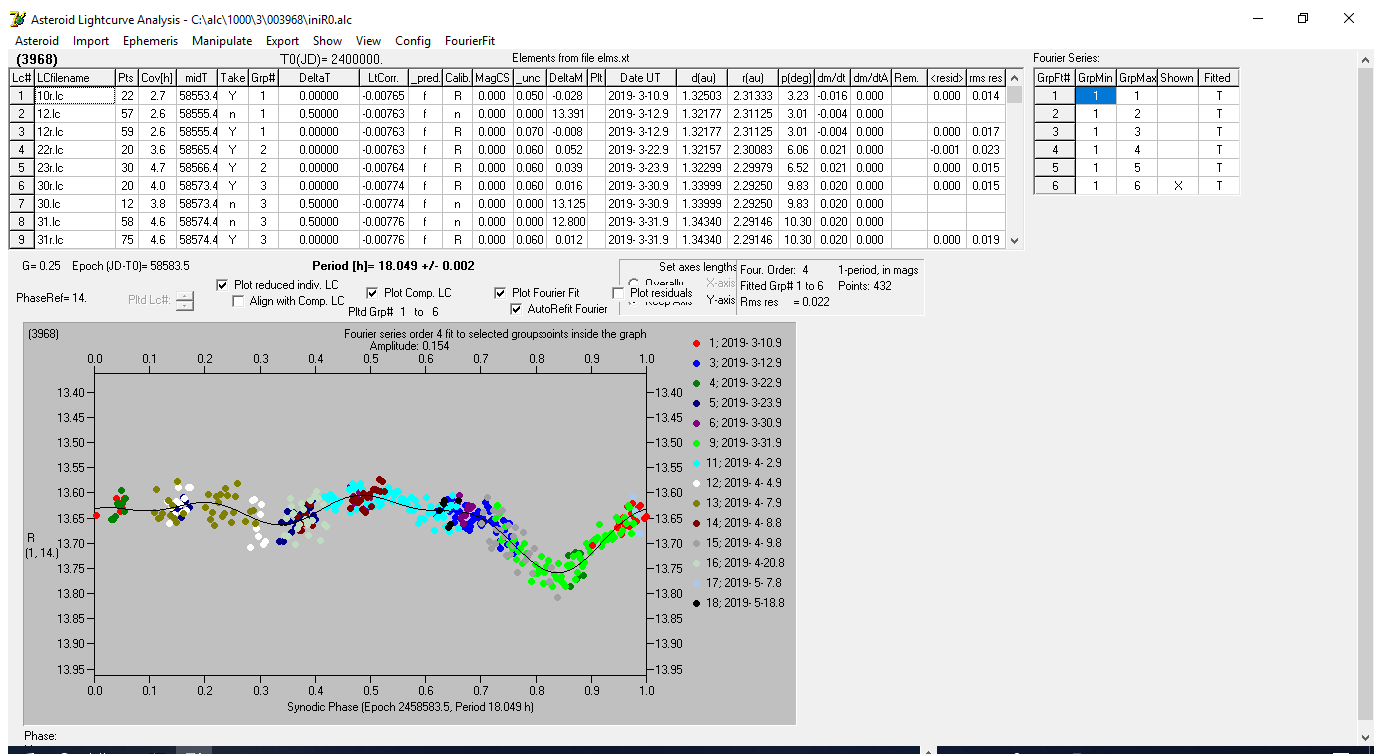
Task: Open the Asteroid menu
Action: pos(37,41)
